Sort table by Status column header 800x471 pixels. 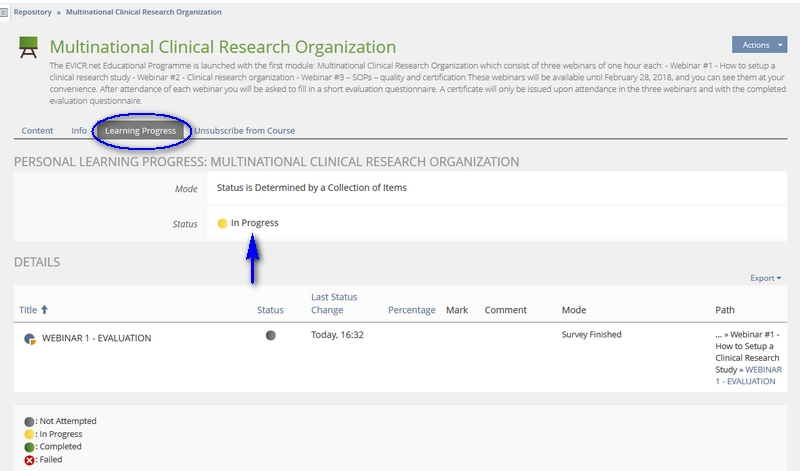(x=270, y=310)
